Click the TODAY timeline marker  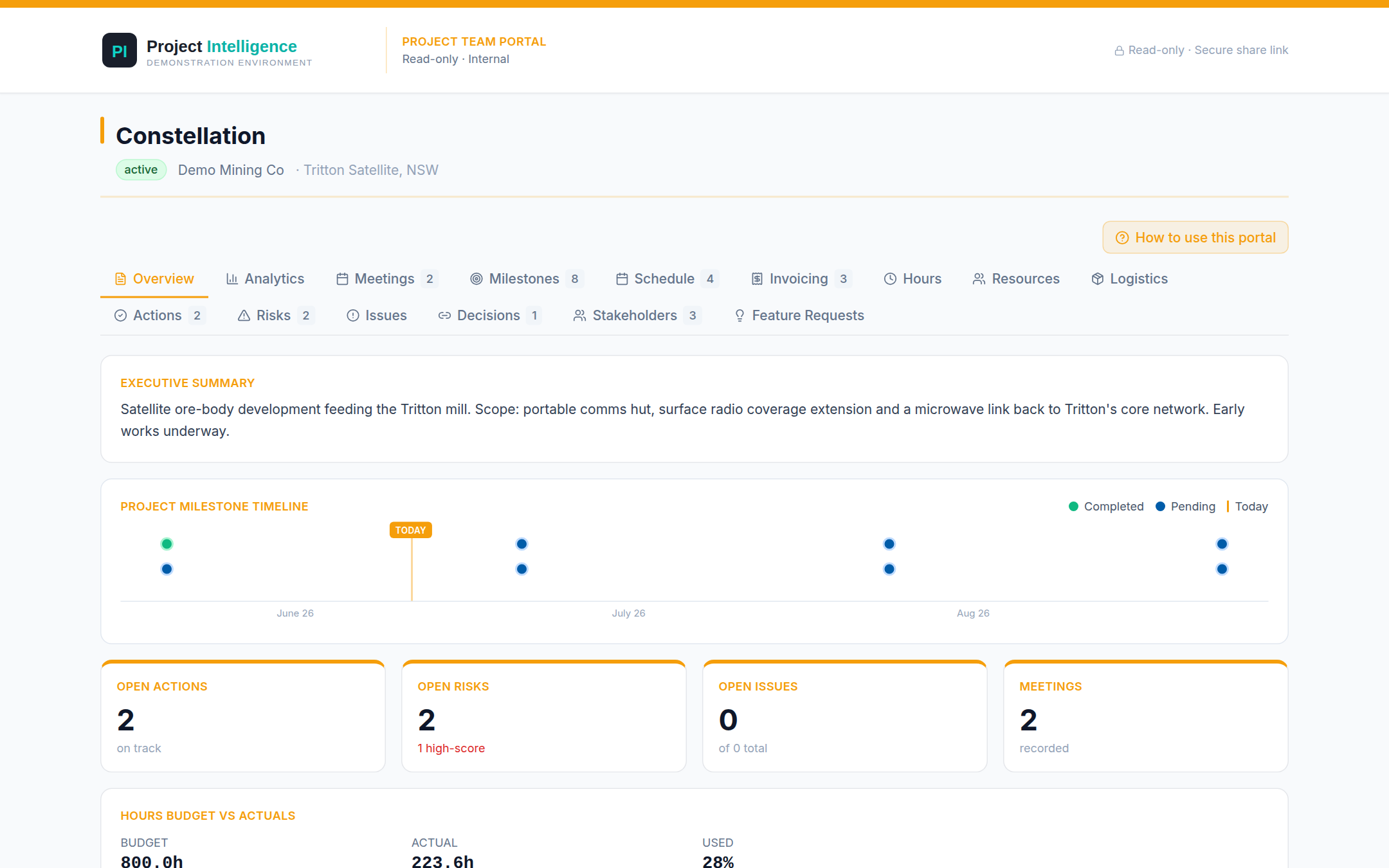click(x=410, y=530)
